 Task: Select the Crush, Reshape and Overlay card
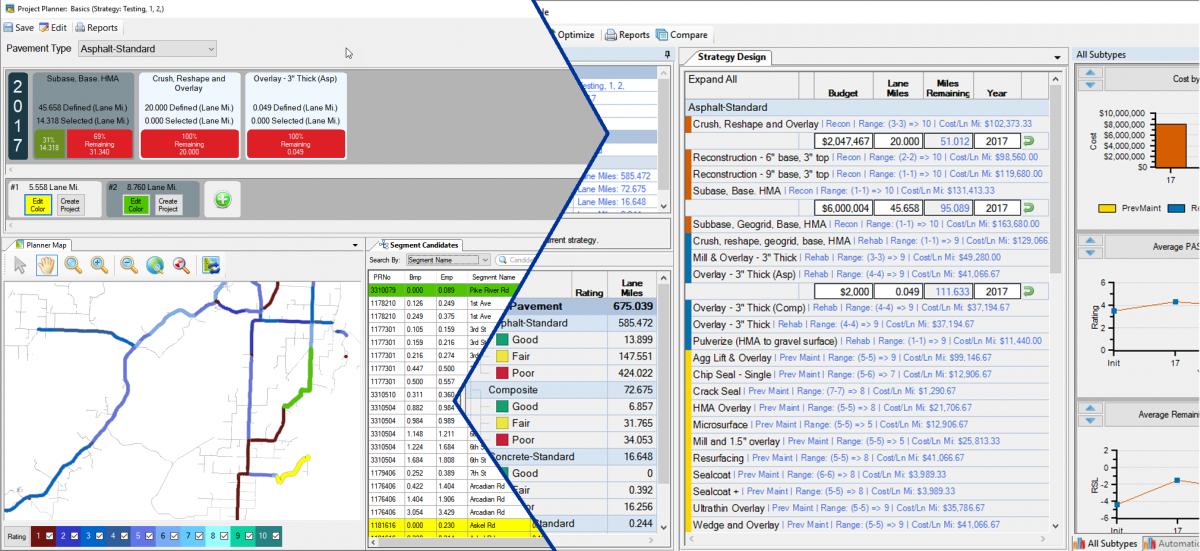189,115
